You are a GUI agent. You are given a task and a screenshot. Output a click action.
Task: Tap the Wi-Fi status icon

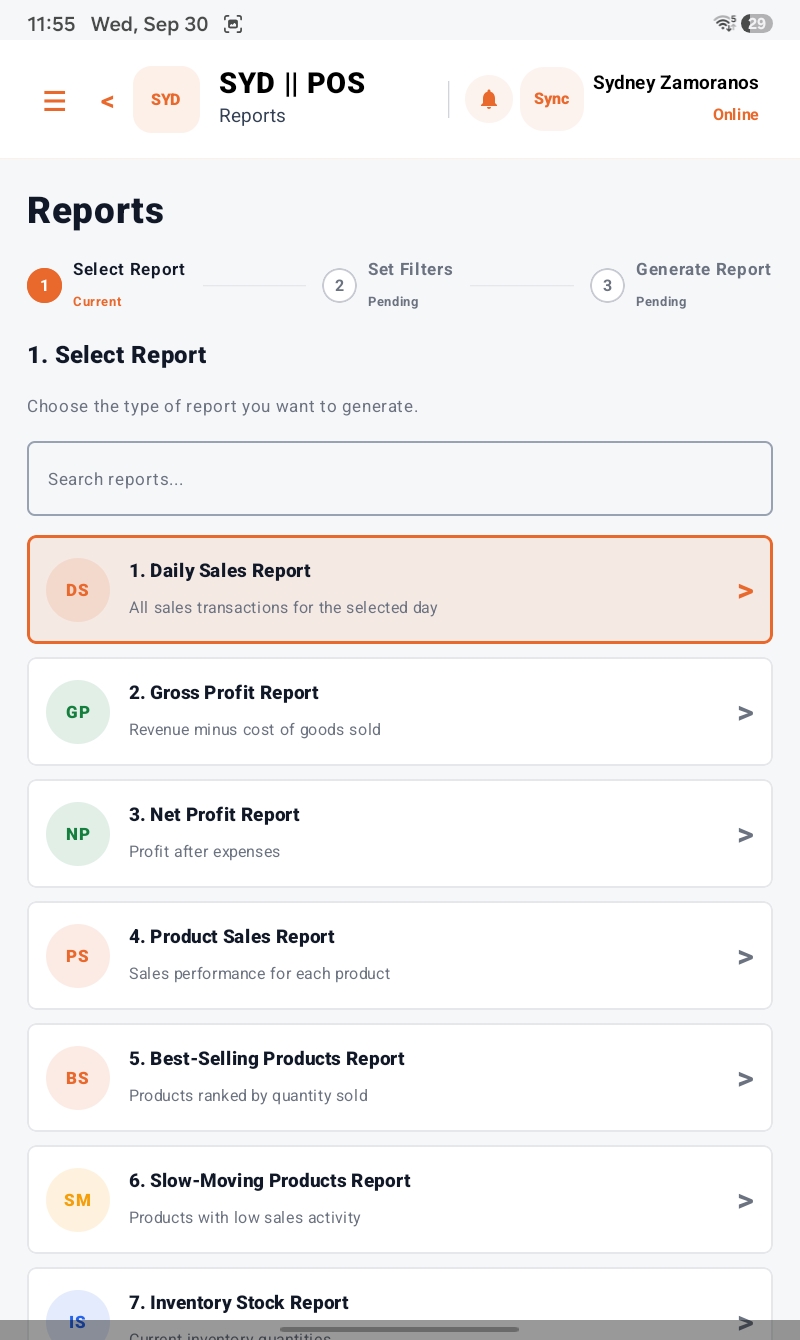pos(725,23)
